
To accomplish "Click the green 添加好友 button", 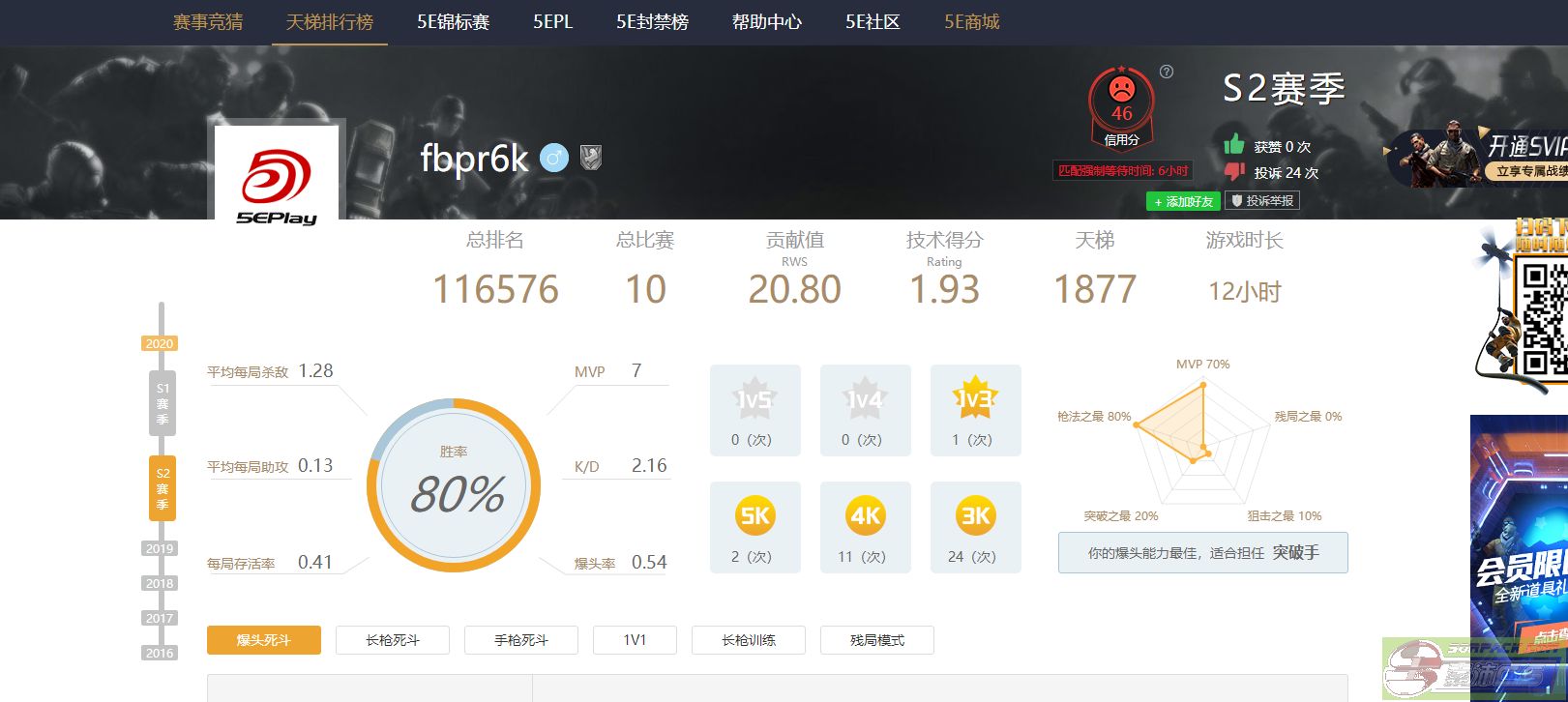I will pyautogui.click(x=1183, y=201).
